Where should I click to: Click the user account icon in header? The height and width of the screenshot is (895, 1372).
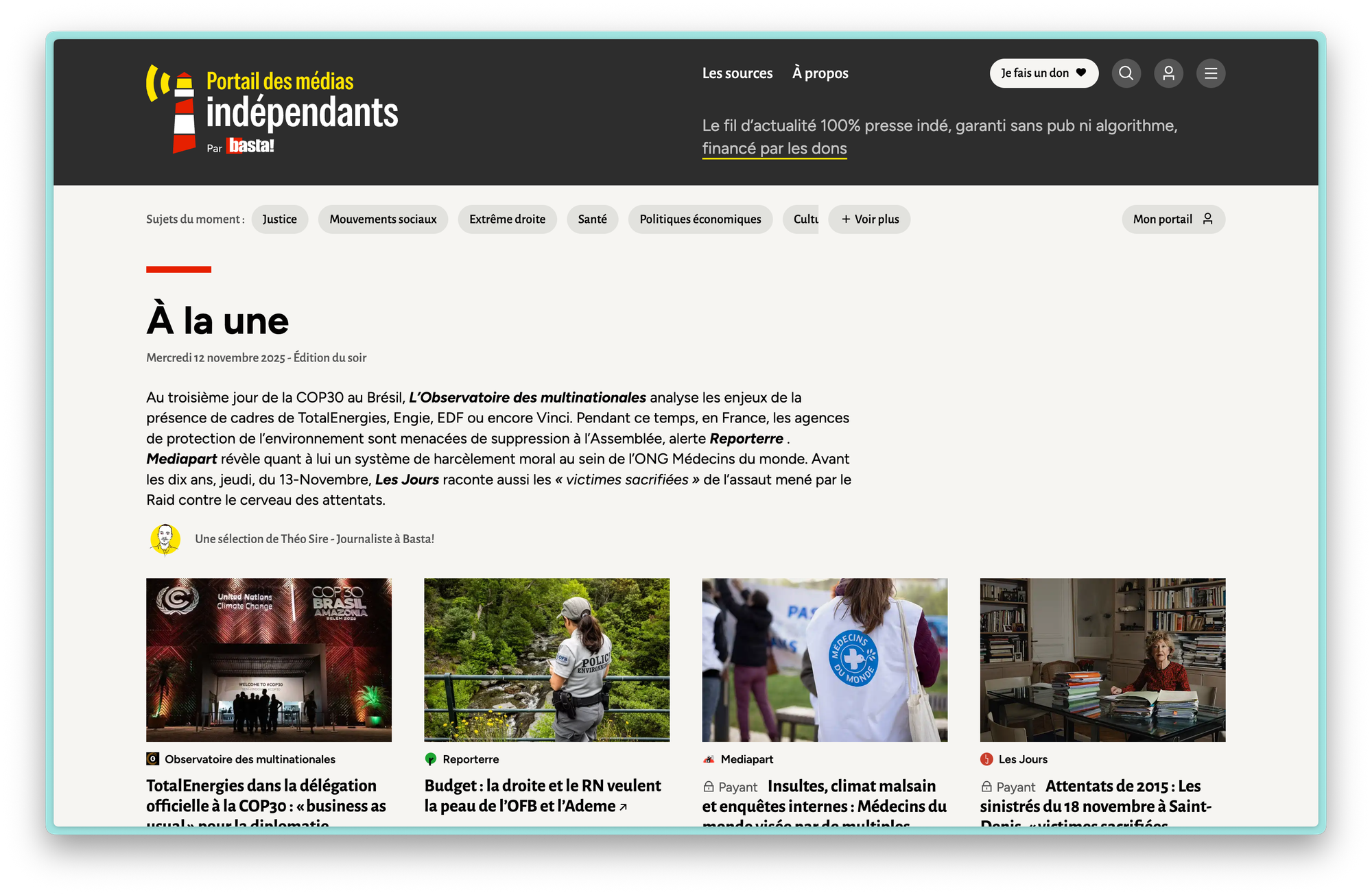[1168, 73]
